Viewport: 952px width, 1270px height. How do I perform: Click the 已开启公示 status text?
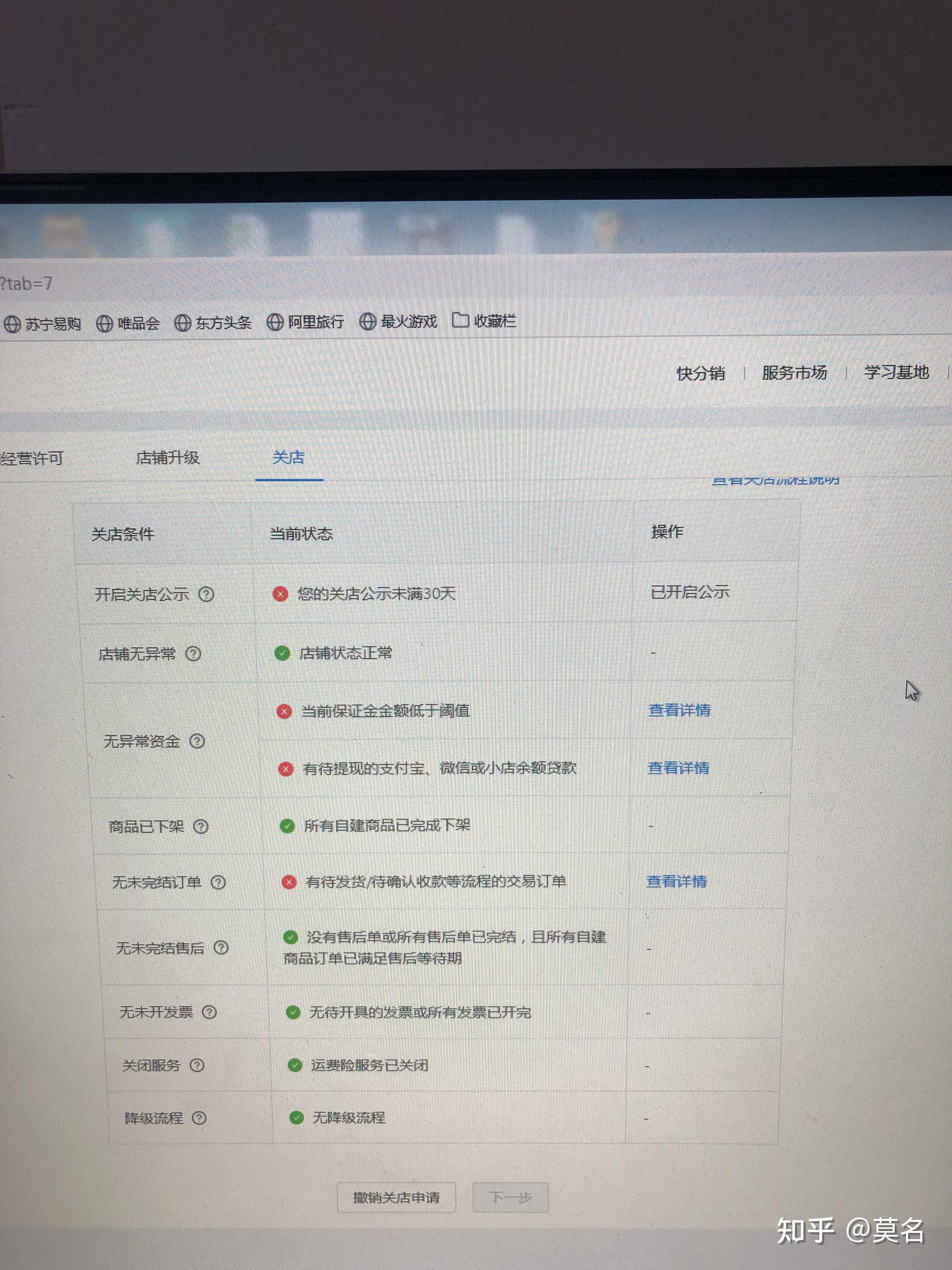pyautogui.click(x=690, y=592)
